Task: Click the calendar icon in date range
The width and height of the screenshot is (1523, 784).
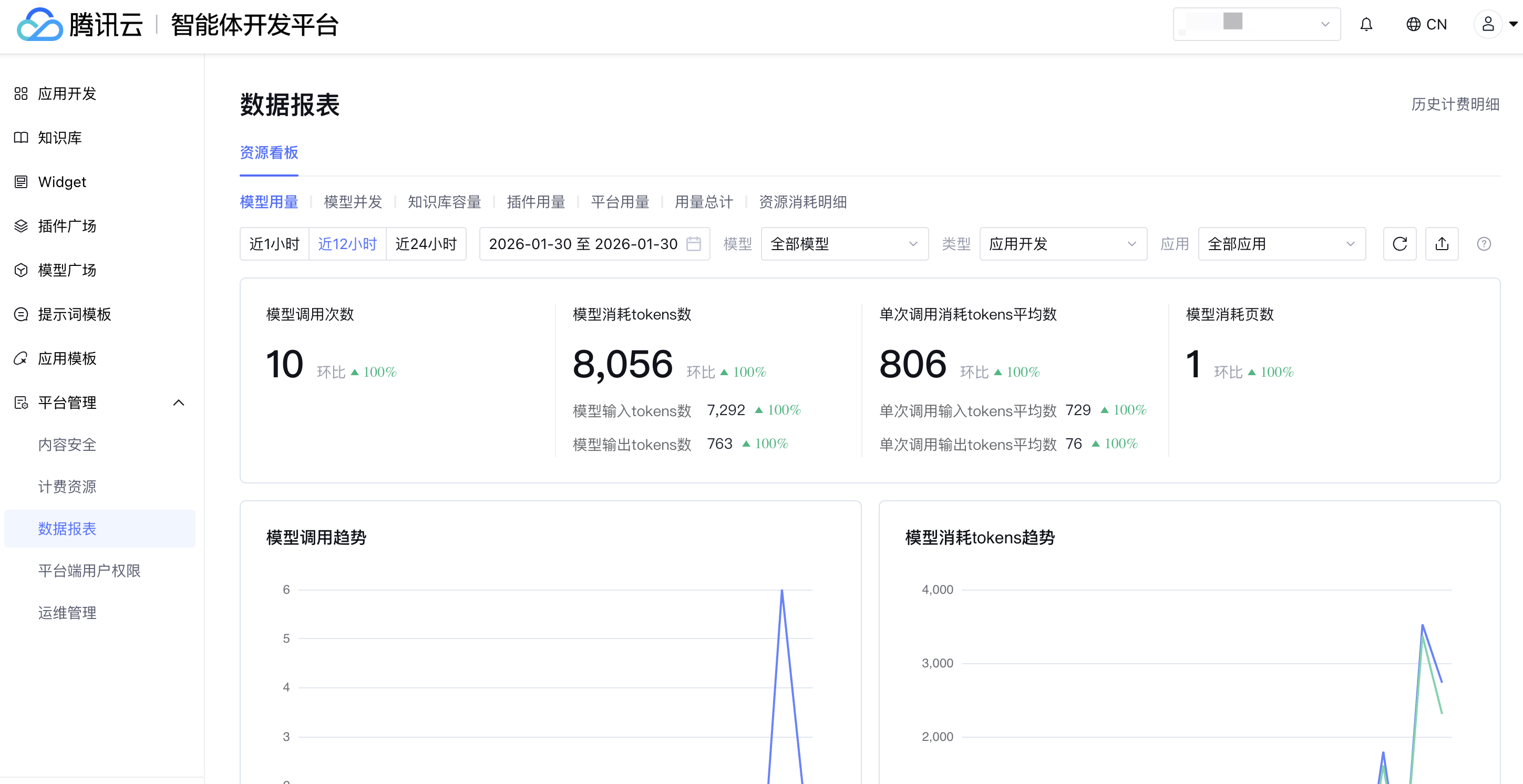Action: click(694, 244)
